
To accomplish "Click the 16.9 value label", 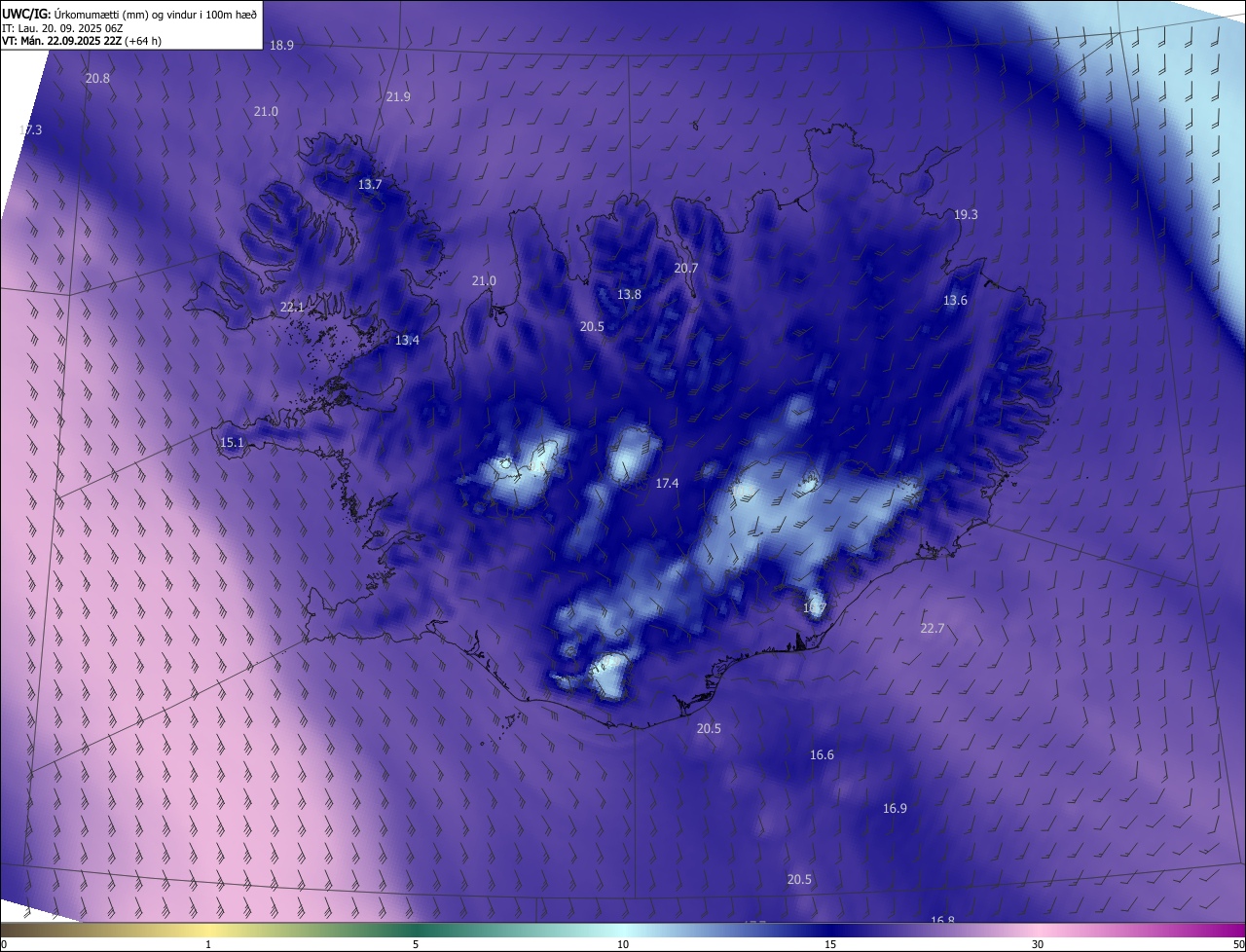I will (895, 808).
